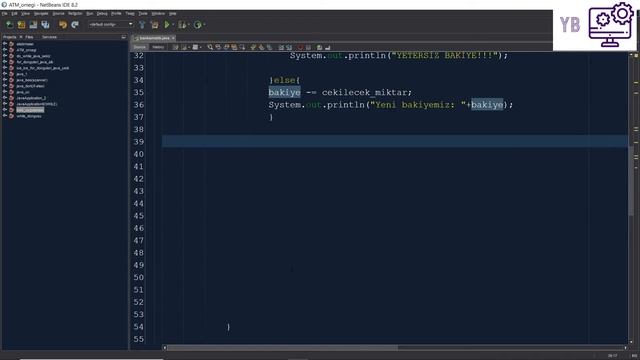Click the Comment lines editor icon
The width and height of the screenshot is (640, 360).
(319, 47)
